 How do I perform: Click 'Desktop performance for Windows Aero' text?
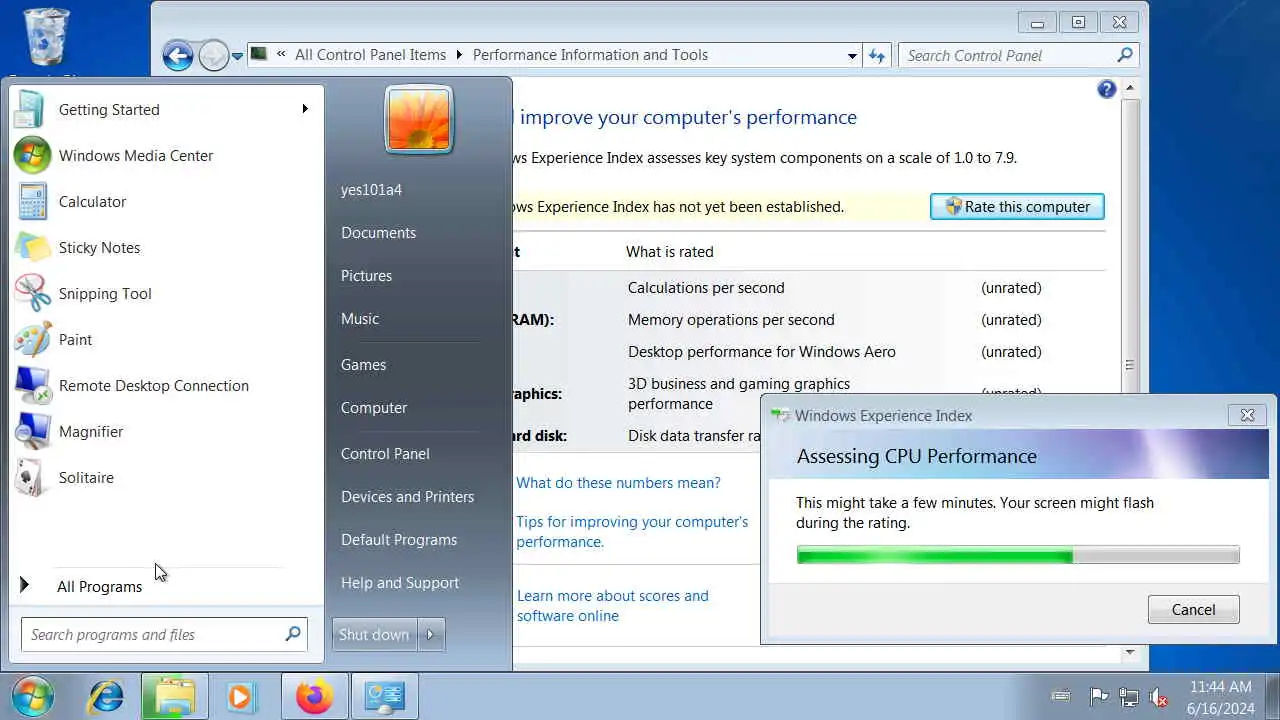[762, 351]
